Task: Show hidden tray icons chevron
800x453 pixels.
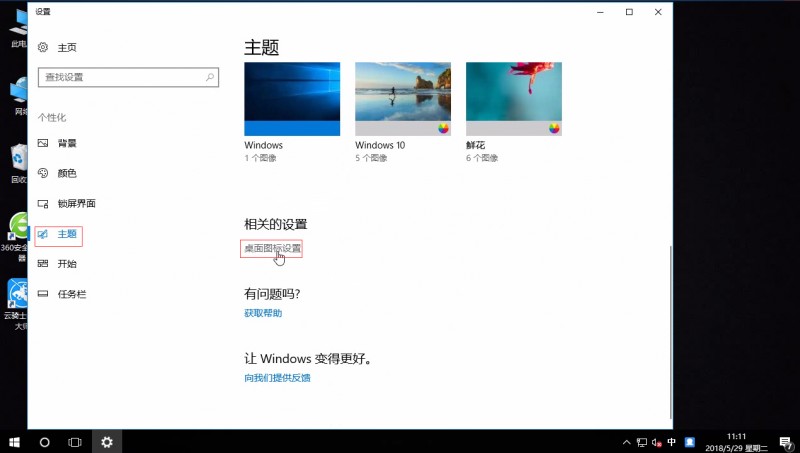Action: [627, 442]
